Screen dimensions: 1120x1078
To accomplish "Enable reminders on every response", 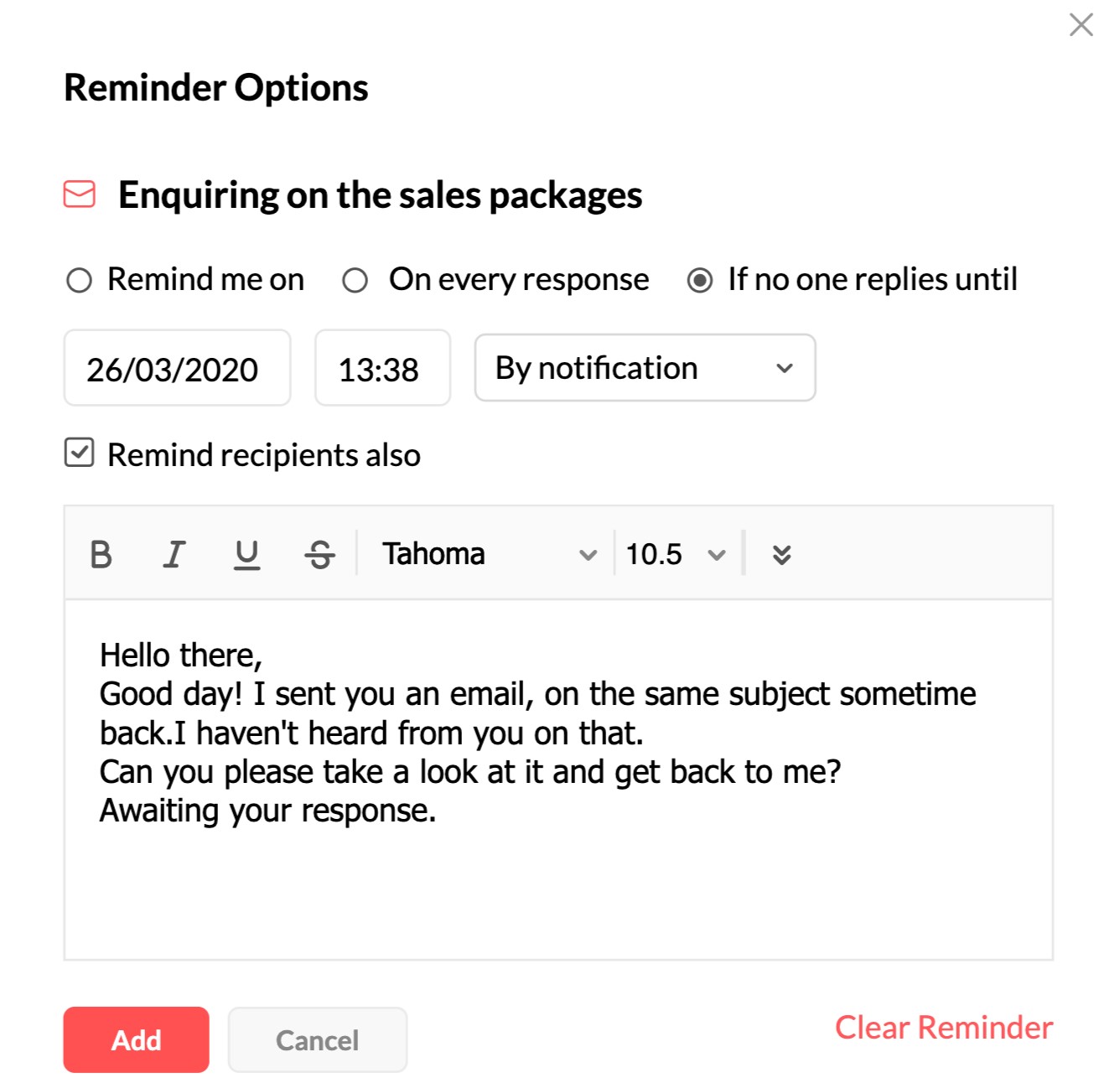I will pyautogui.click(x=355, y=281).
